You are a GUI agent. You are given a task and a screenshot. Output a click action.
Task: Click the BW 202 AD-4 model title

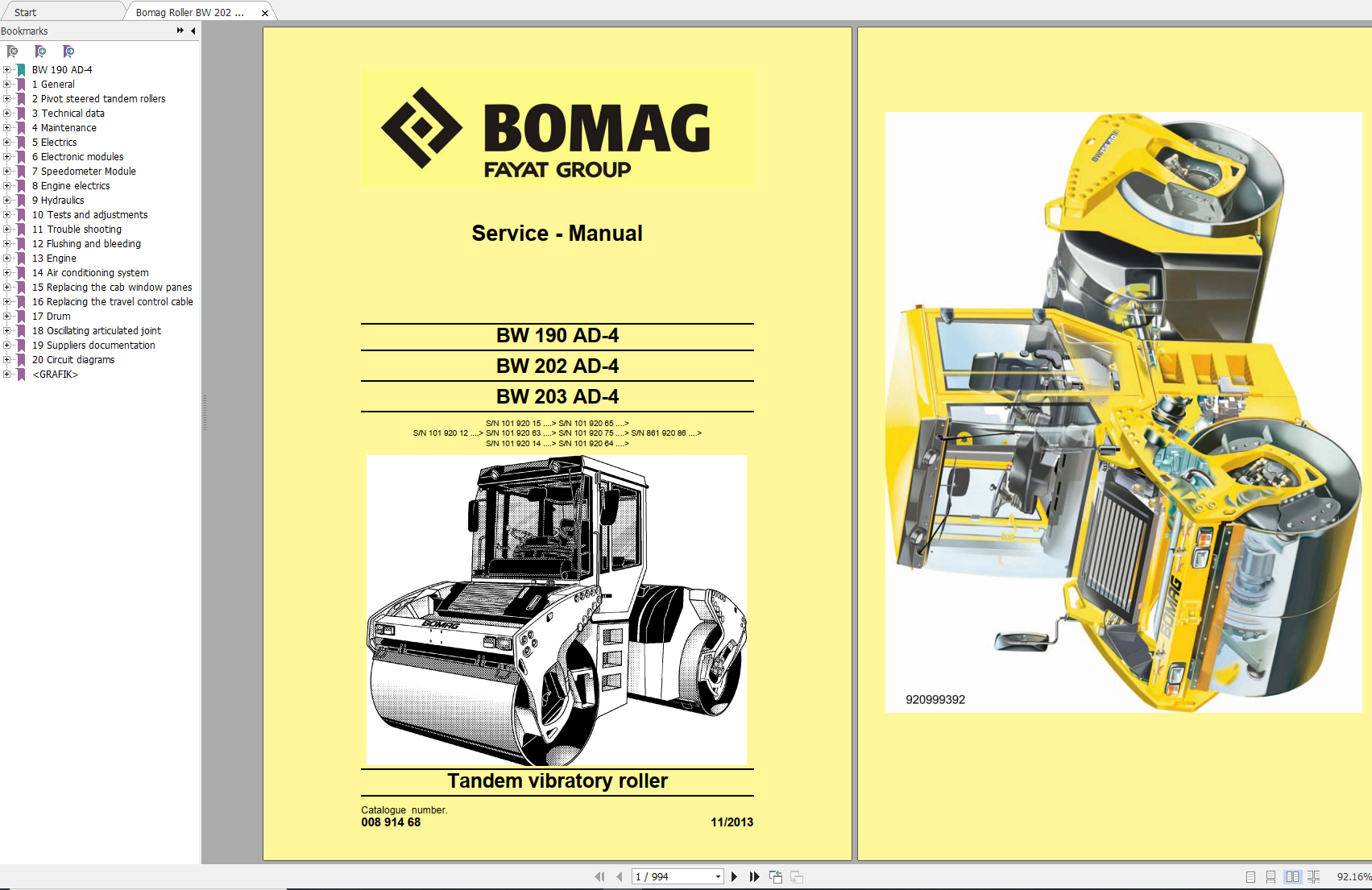[x=558, y=366]
